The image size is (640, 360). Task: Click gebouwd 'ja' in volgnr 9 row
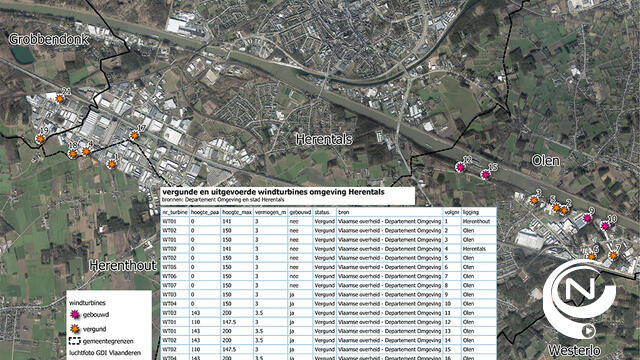click(x=292, y=294)
